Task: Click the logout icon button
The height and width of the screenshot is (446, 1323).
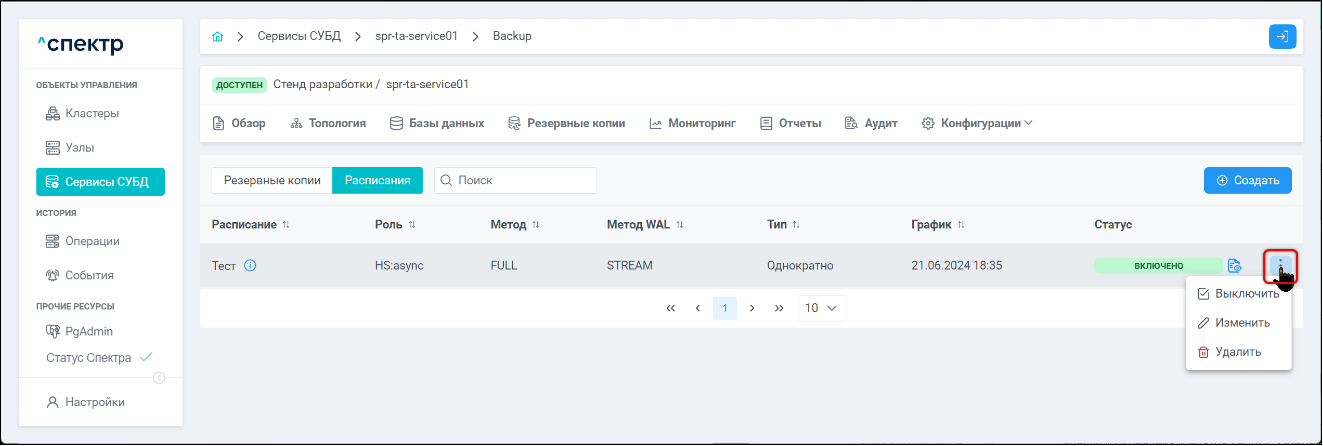Action: pos(1282,37)
